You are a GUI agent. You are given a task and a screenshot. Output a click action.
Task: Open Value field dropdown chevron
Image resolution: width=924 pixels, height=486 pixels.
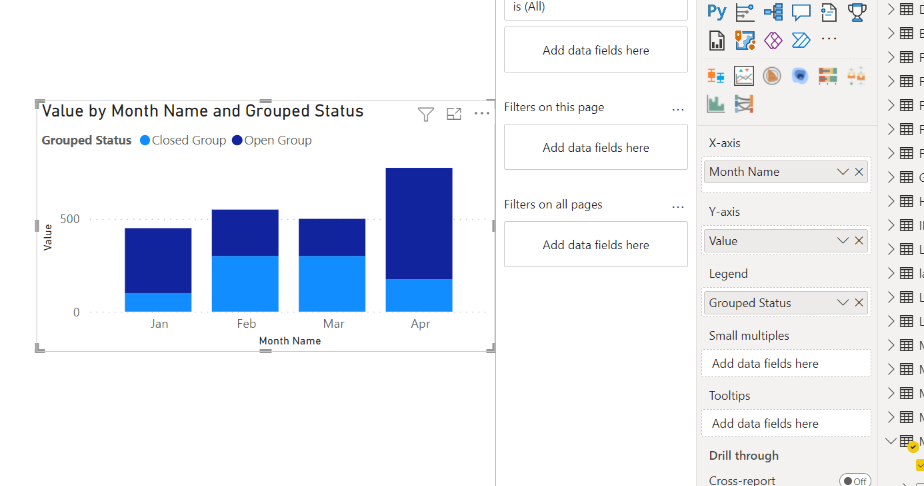(843, 241)
